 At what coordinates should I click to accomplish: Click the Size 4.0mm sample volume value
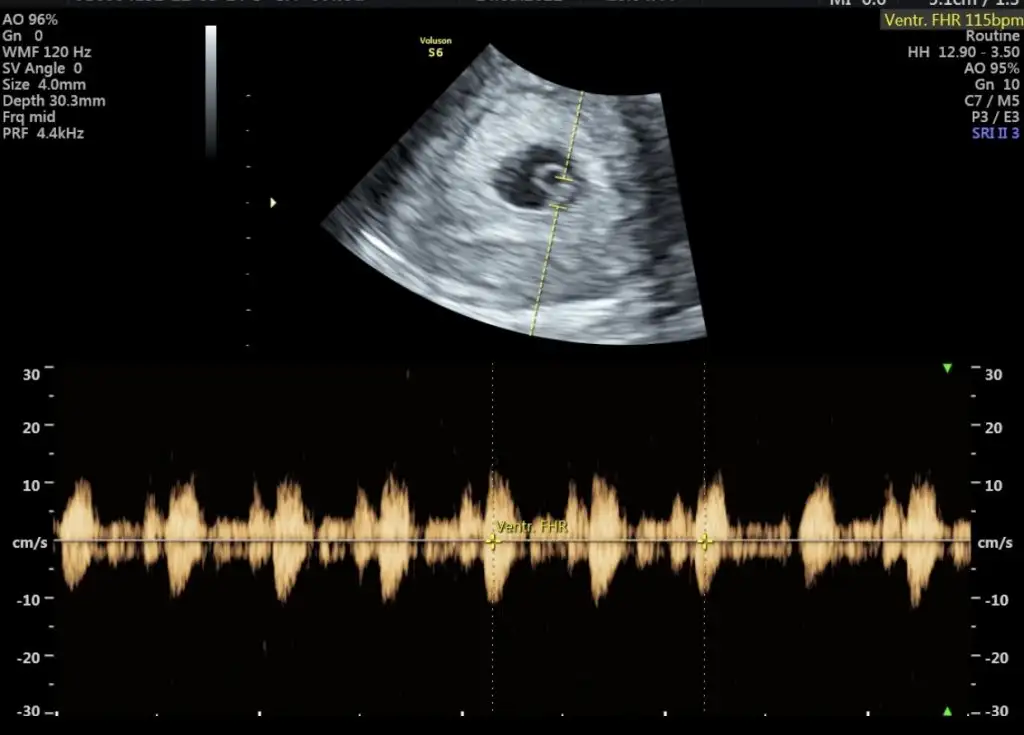coord(45,85)
